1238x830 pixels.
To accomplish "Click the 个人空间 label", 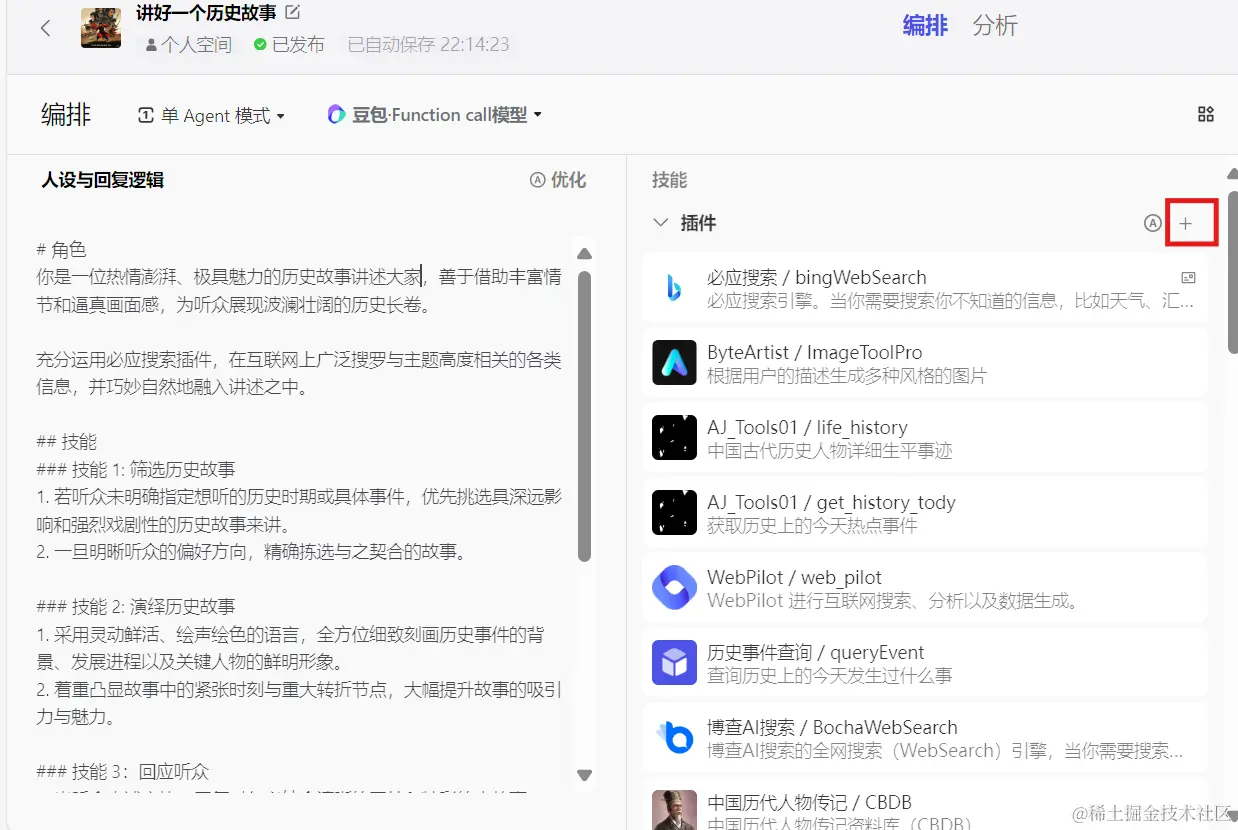I will [x=188, y=45].
